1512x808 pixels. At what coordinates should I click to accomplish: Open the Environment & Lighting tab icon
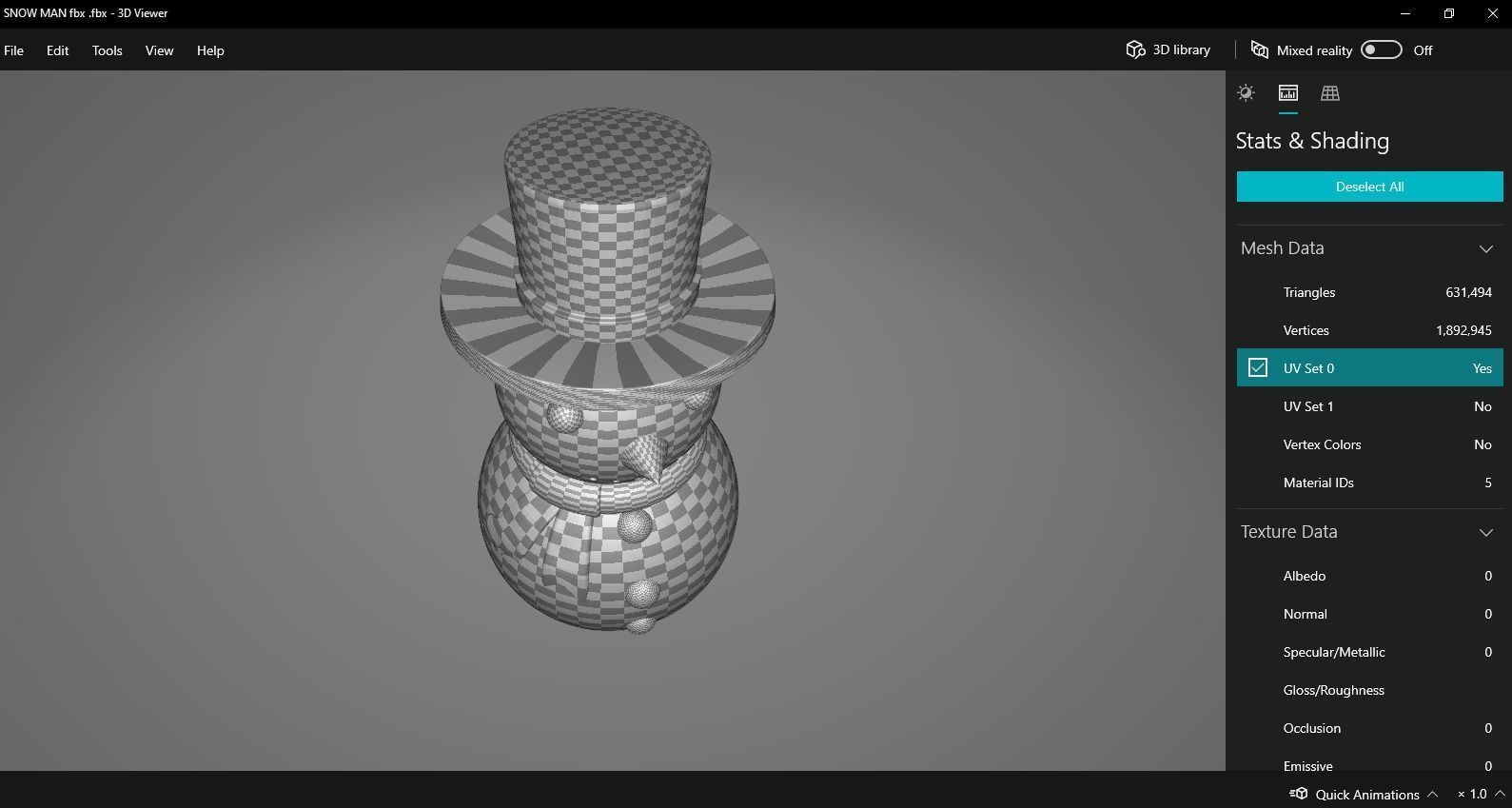[x=1246, y=92]
